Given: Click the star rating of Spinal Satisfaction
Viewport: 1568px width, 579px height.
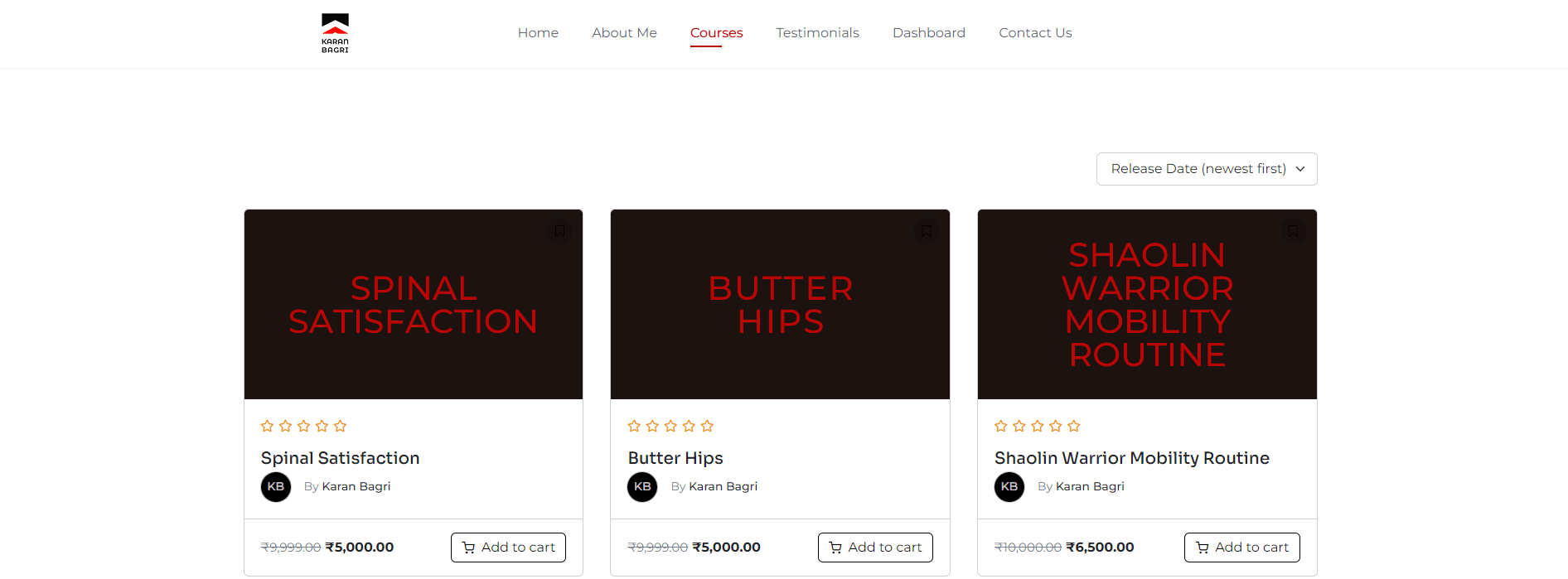Looking at the screenshot, I should click(x=303, y=427).
